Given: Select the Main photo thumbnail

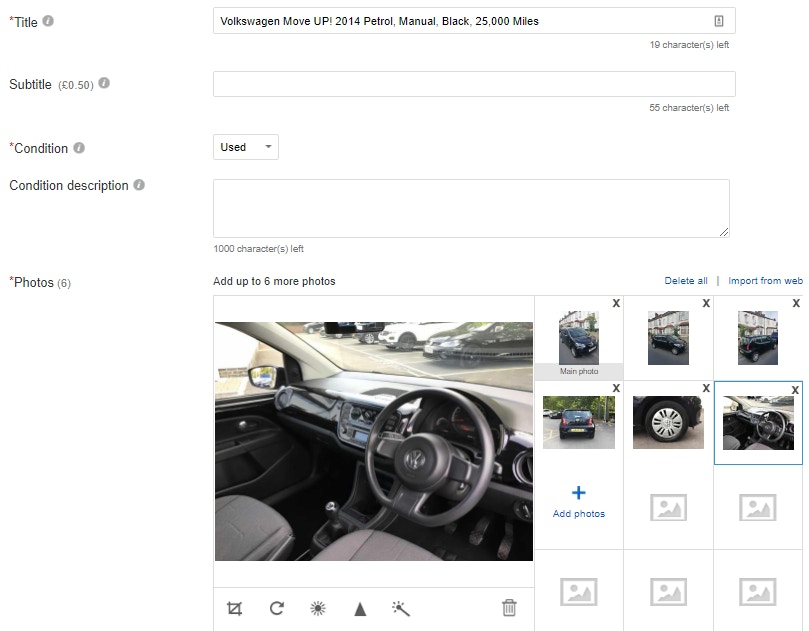Looking at the screenshot, I should 579,338.
